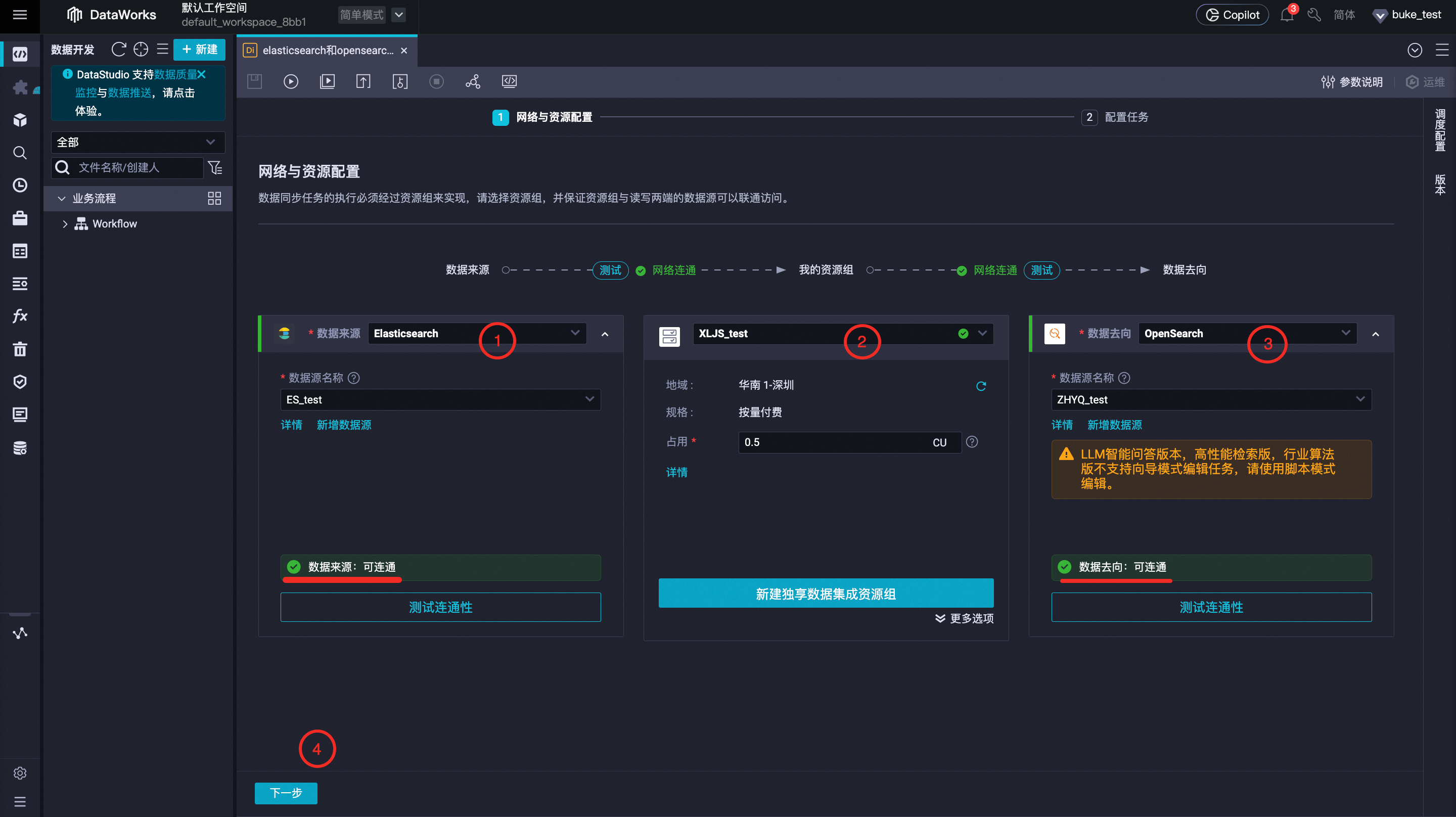This screenshot has width=1456, height=817.
Task: Open the shield security icon in sidebar
Action: 20,382
